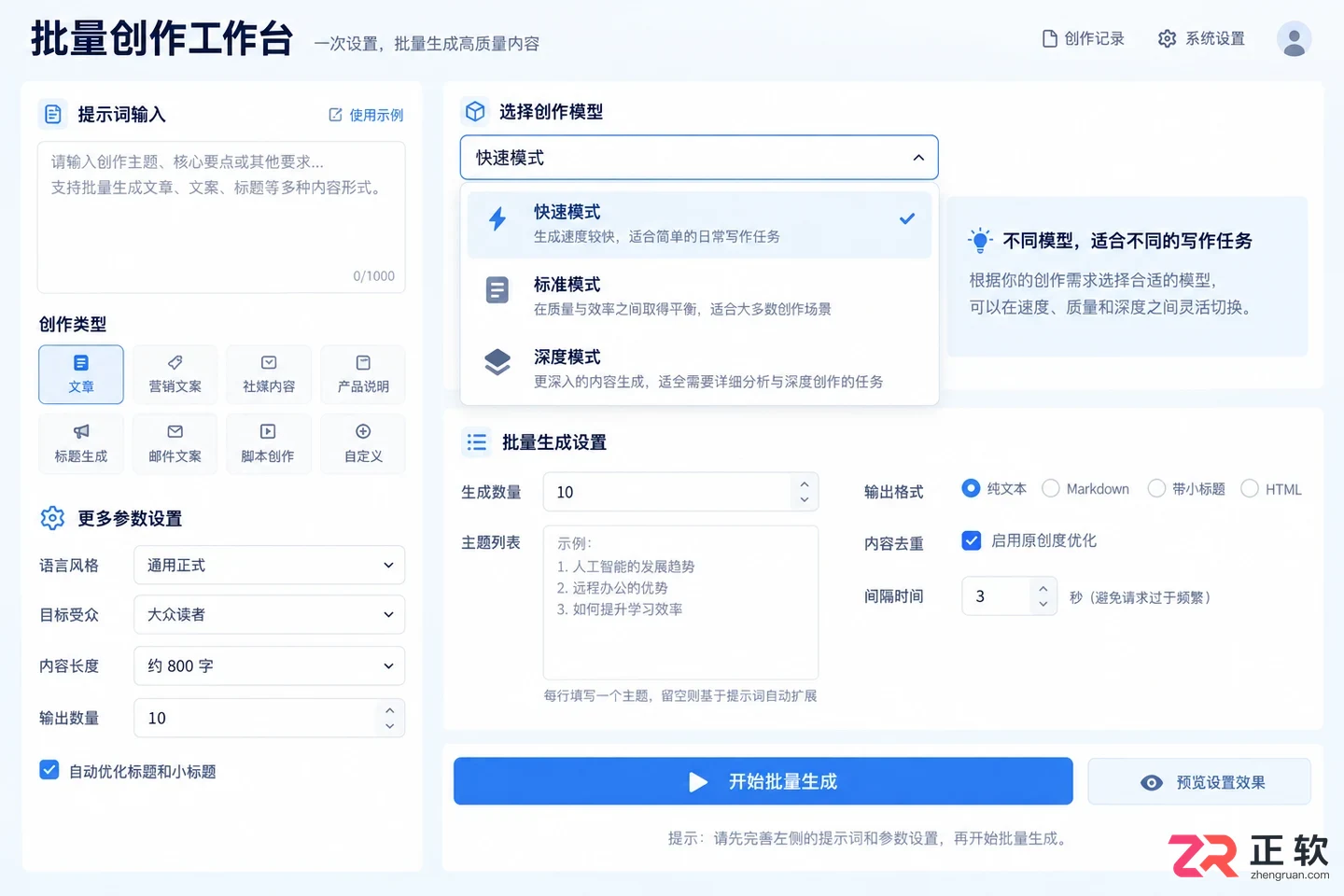The height and width of the screenshot is (896, 1344).
Task: Click the 选择创作模型 cube icon
Action: [x=475, y=111]
